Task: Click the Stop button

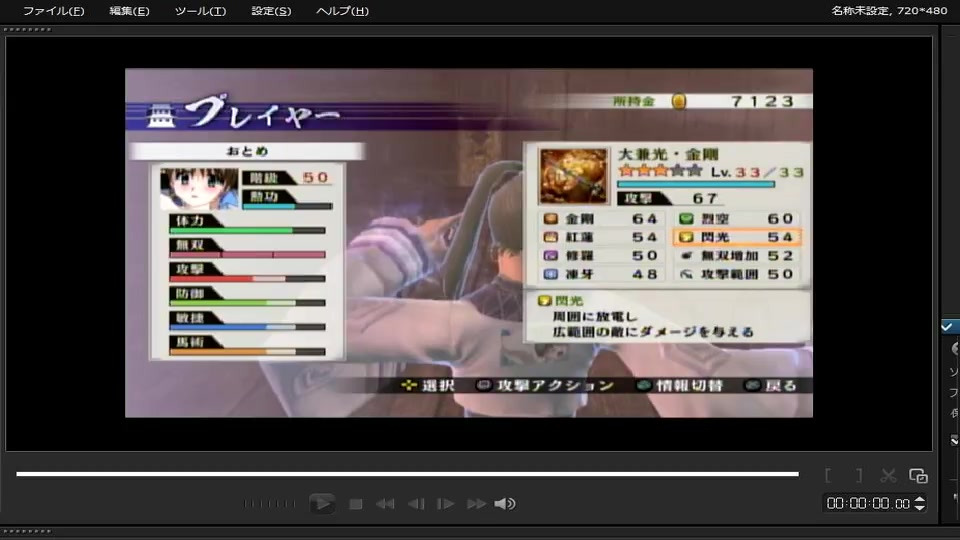Action: click(x=356, y=504)
